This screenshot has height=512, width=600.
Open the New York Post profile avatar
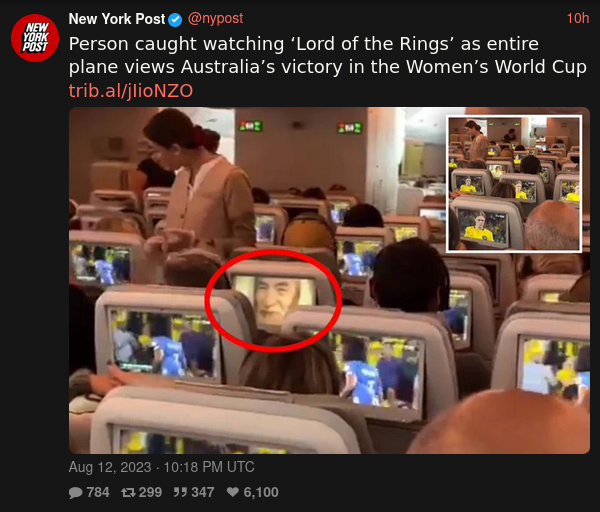(35, 38)
